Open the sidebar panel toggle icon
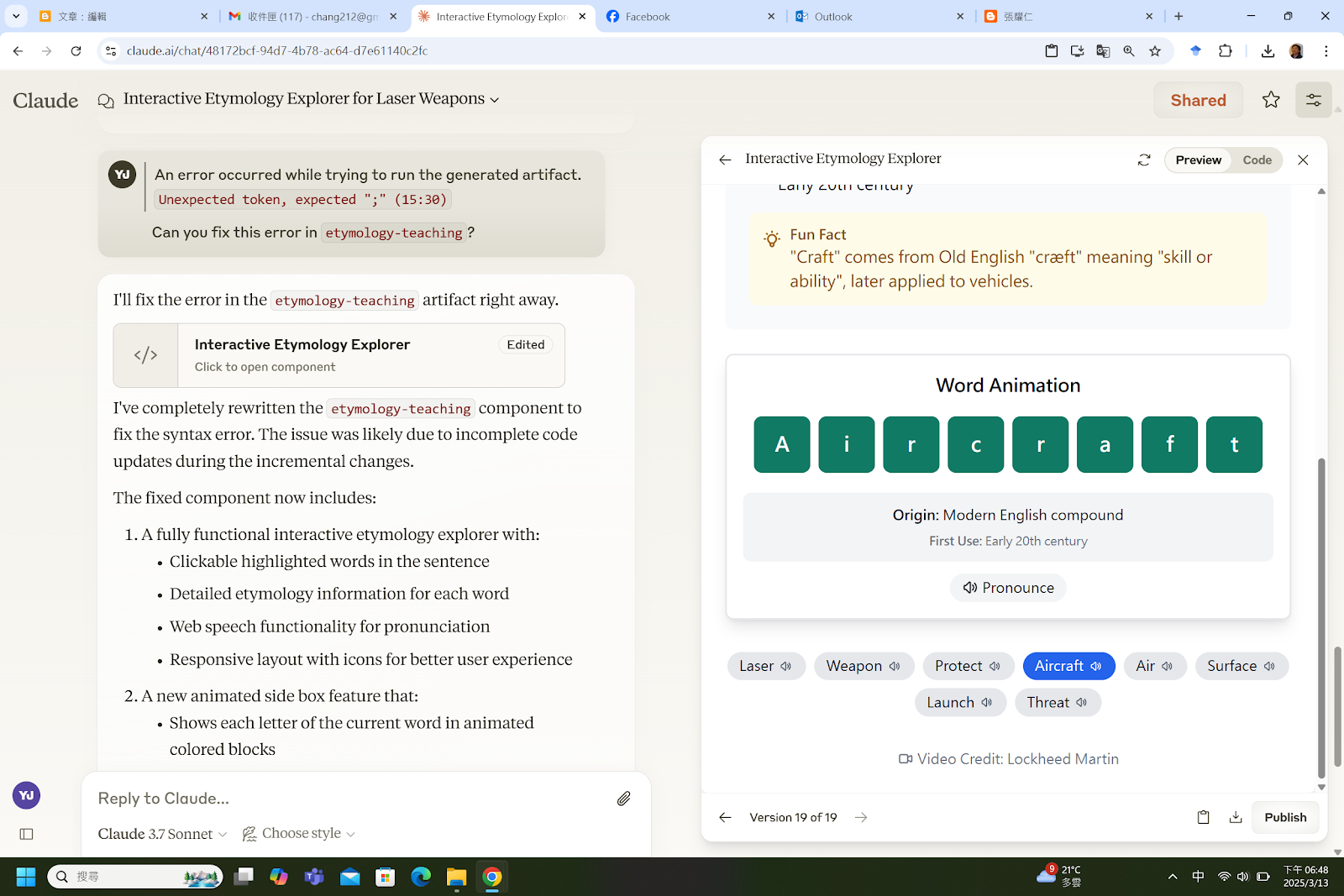The image size is (1344, 896). click(x=26, y=834)
